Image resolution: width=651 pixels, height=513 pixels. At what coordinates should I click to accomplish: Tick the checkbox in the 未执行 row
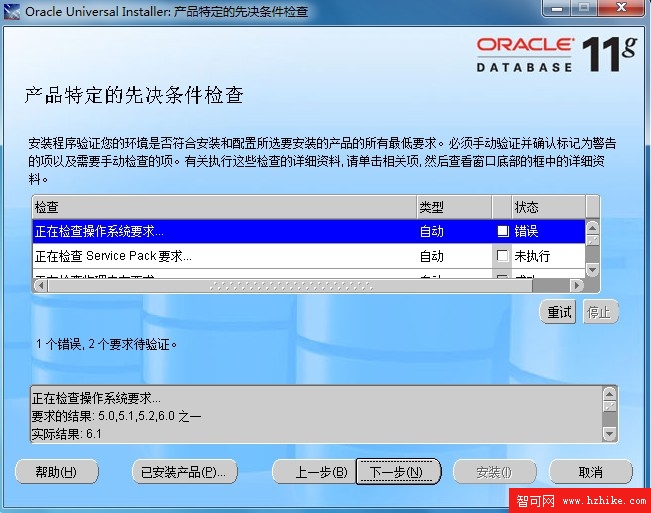coord(502,256)
